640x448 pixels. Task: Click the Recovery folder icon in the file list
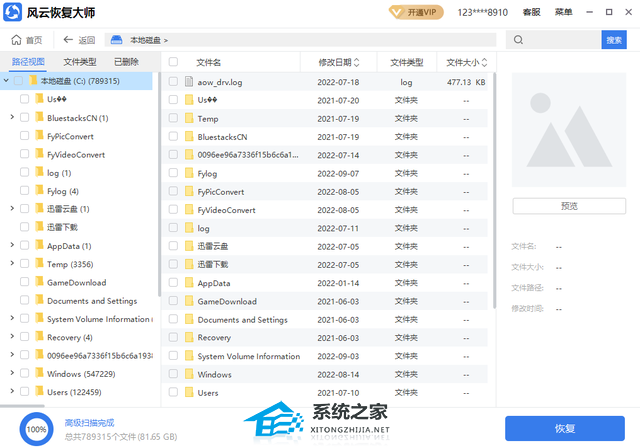click(189, 337)
